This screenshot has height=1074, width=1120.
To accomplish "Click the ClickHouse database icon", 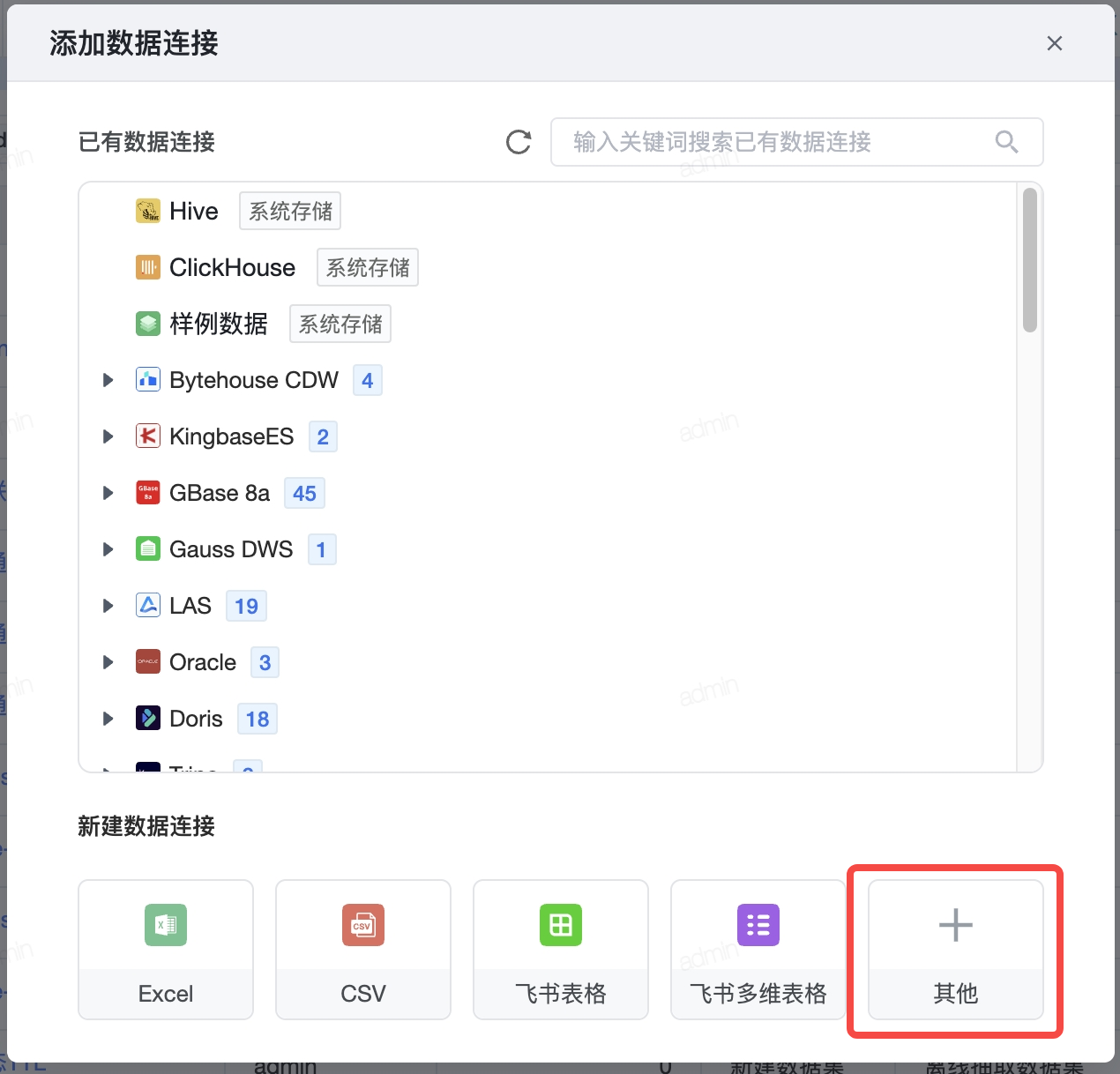I will point(148,267).
